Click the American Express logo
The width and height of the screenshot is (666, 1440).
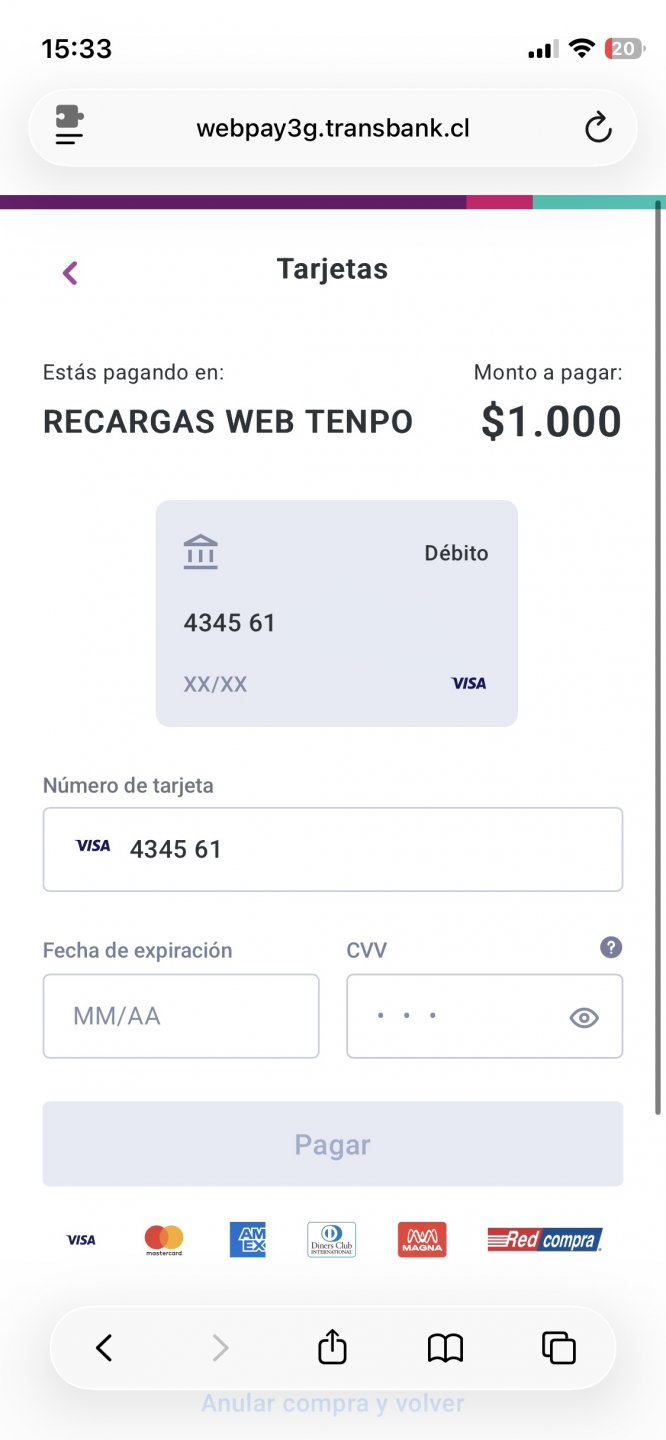(248, 1240)
